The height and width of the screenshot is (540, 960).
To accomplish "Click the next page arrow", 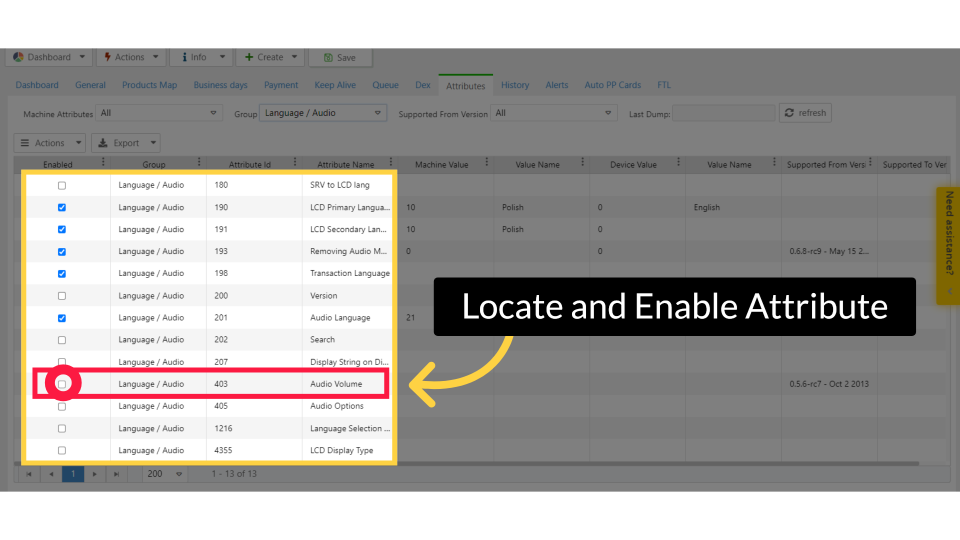I will [95, 474].
